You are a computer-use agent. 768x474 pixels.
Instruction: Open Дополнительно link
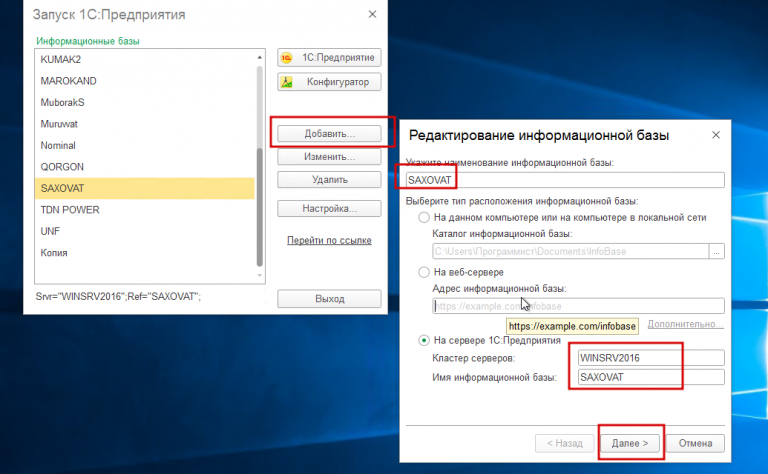(685, 324)
